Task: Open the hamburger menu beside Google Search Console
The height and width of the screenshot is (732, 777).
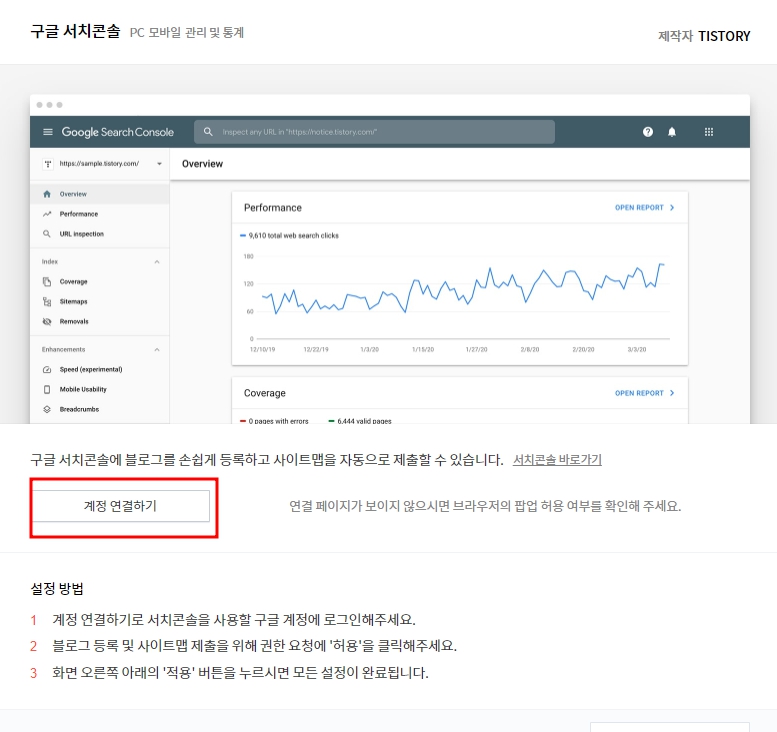Action: tap(48, 132)
